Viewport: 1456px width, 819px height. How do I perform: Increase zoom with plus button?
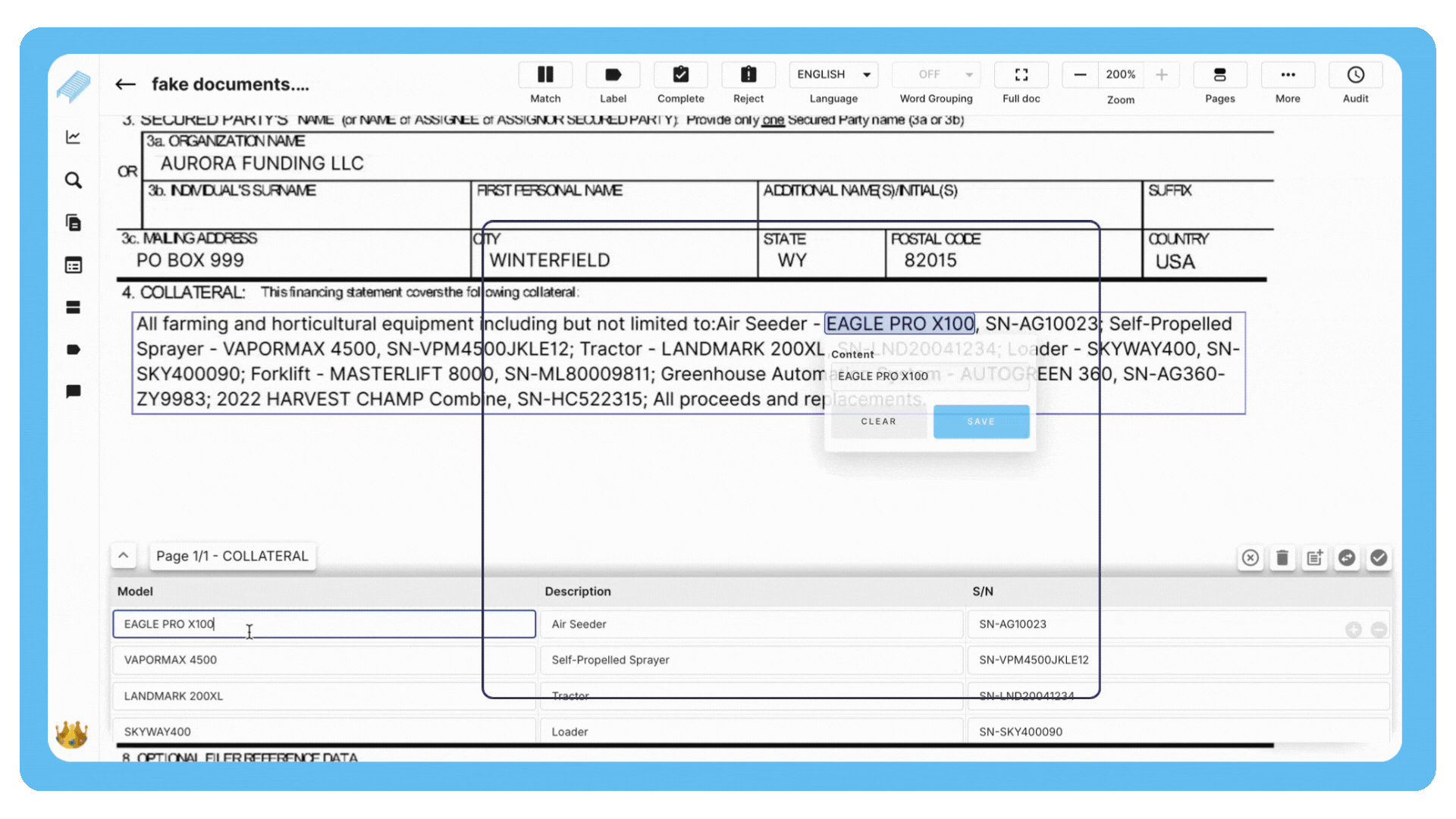click(1161, 74)
